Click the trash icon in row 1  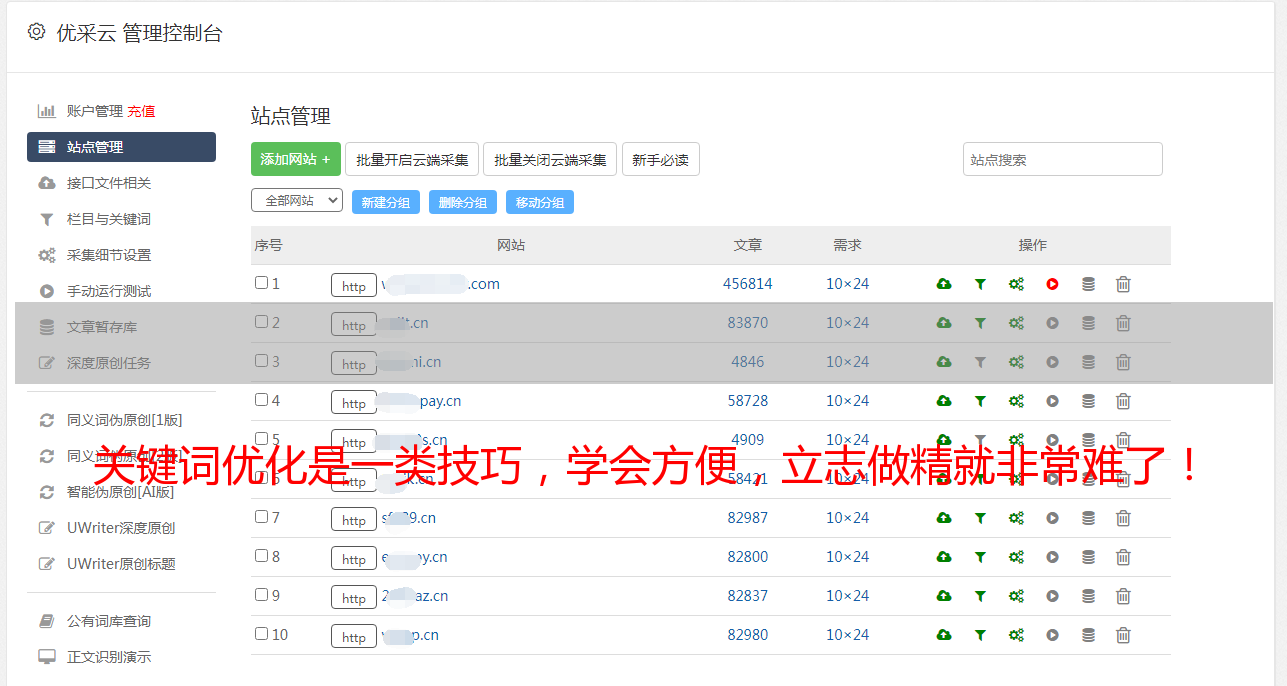(x=1123, y=284)
